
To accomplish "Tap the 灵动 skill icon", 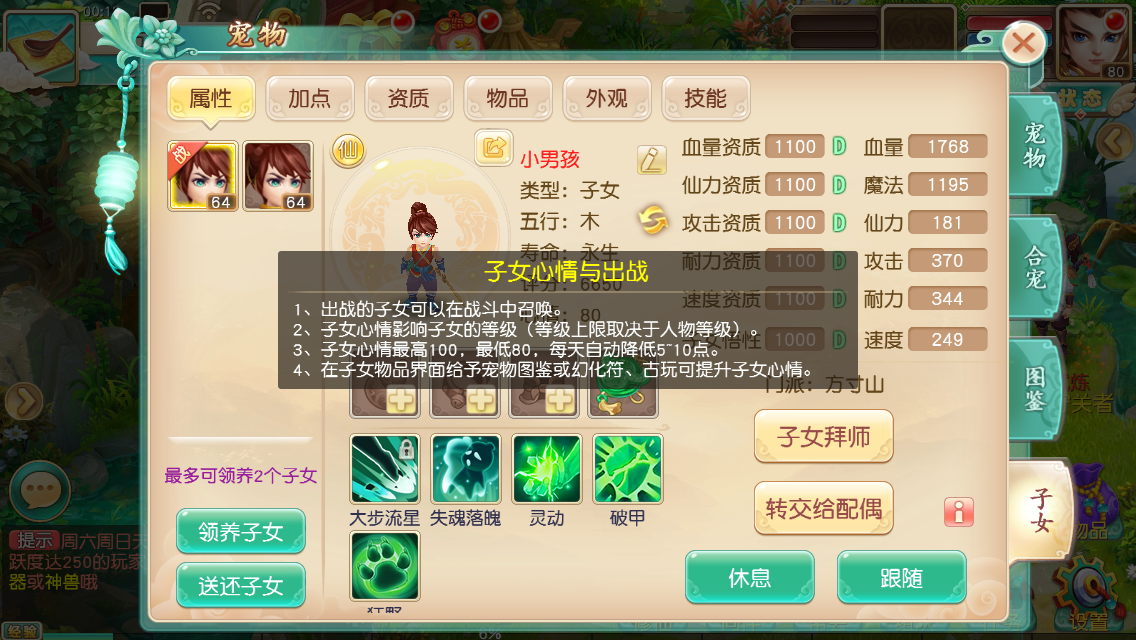I will click(x=547, y=469).
